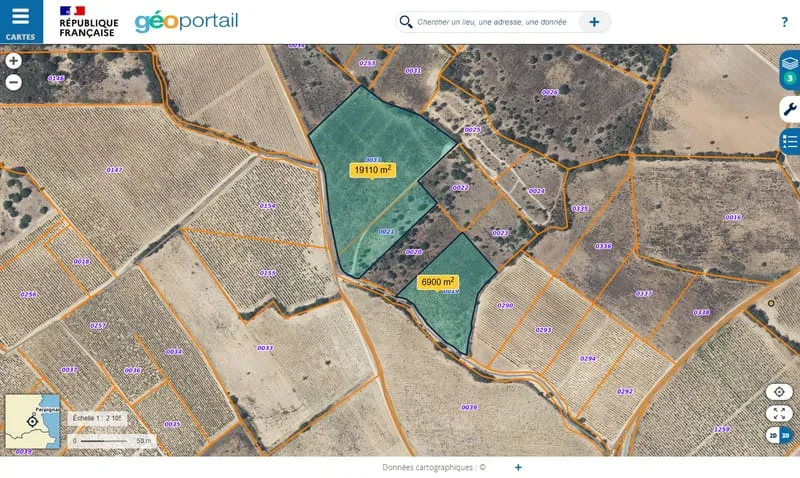
Task: Click parcel label 0338
Action: (702, 312)
